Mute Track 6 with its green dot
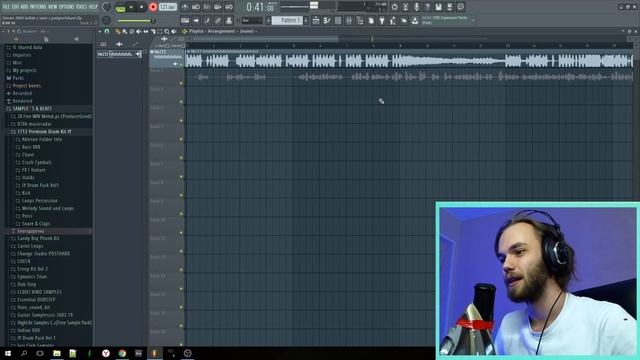640x360 pixels. (181, 158)
